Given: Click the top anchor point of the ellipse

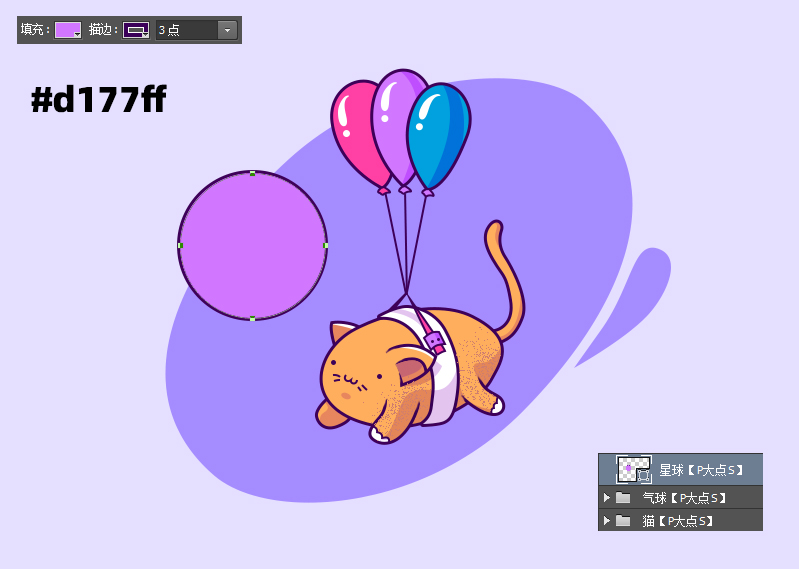Looking at the screenshot, I should click(x=253, y=172).
